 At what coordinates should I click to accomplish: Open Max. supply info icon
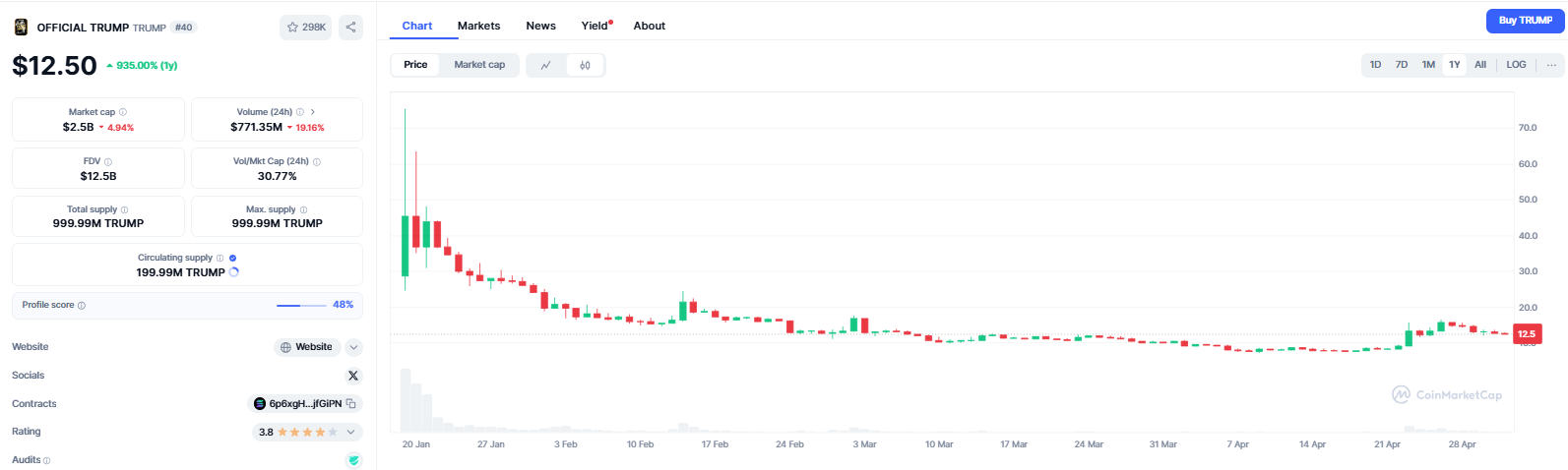(303, 209)
